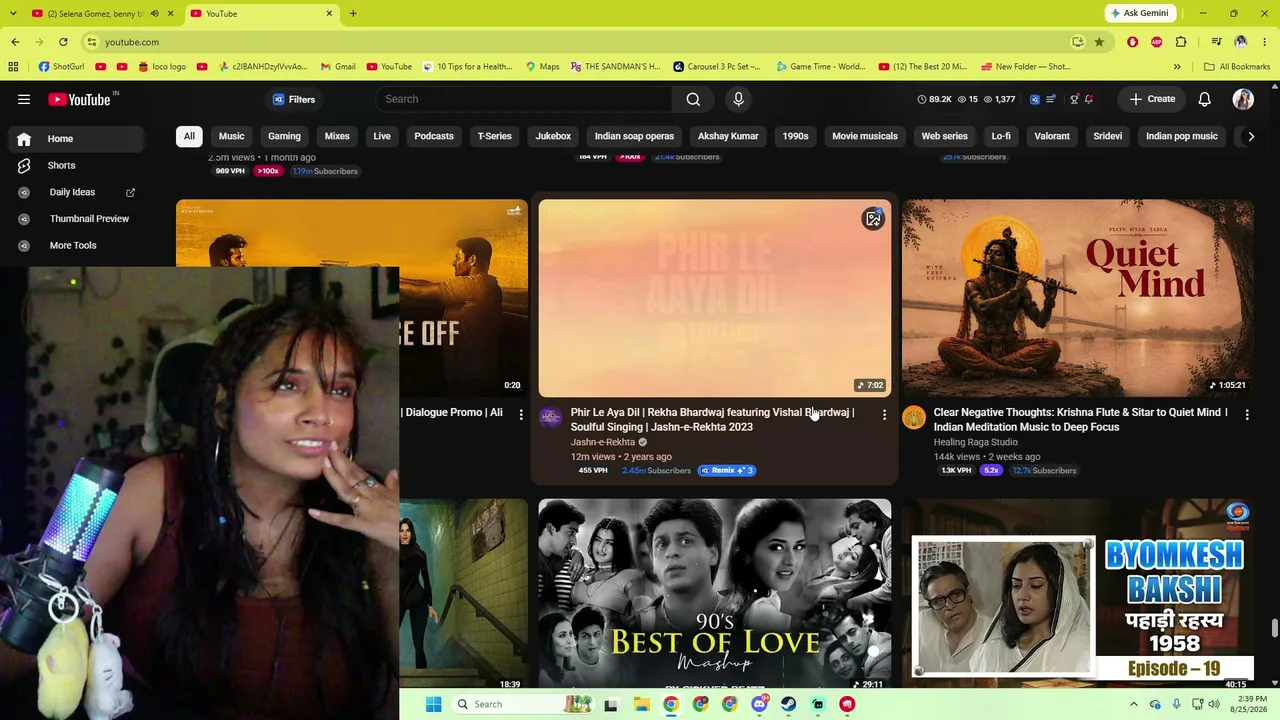The image size is (1280, 720).
Task: Select the Live filter chip
Action: click(x=382, y=136)
